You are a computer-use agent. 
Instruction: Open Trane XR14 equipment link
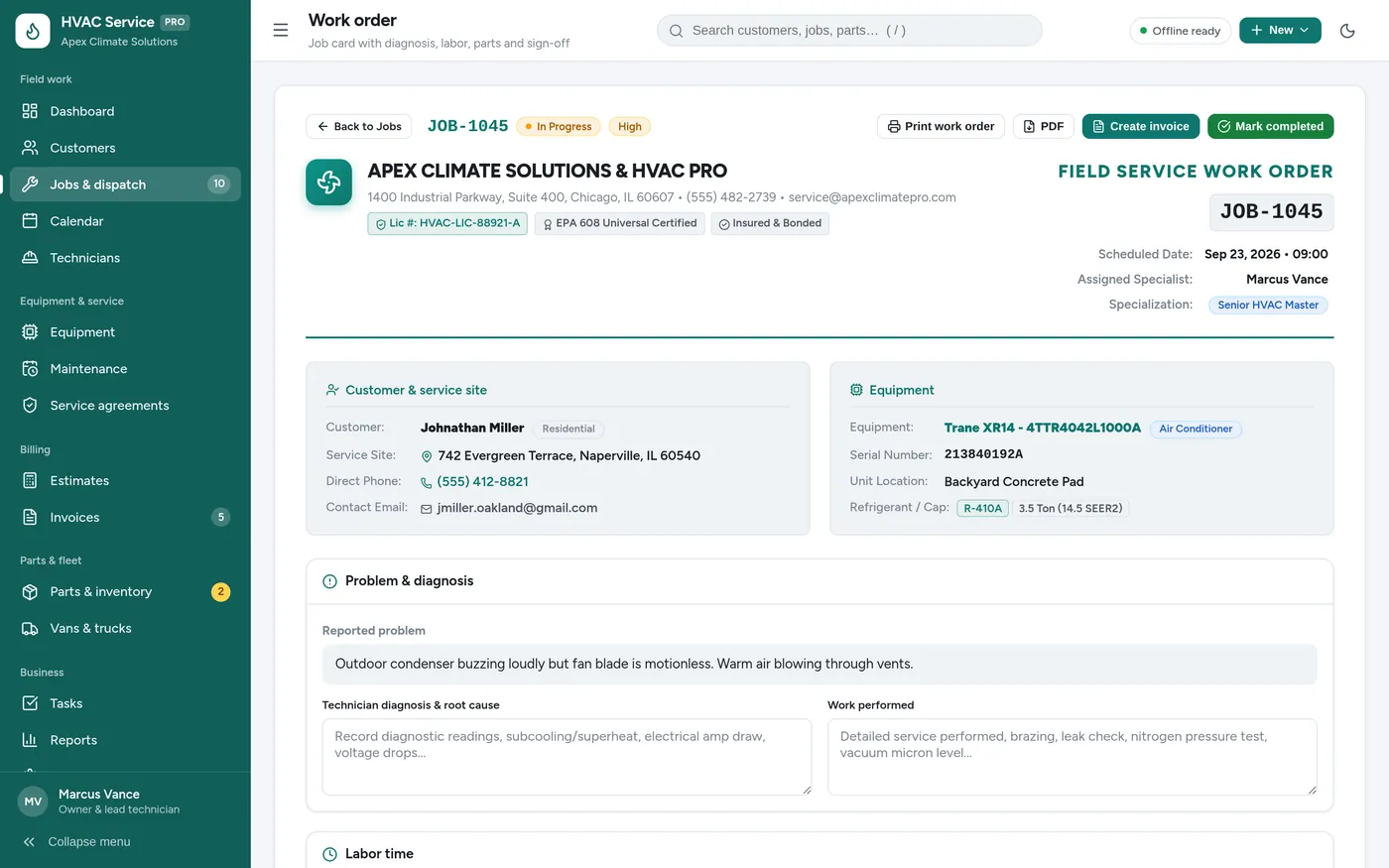coord(1043,428)
